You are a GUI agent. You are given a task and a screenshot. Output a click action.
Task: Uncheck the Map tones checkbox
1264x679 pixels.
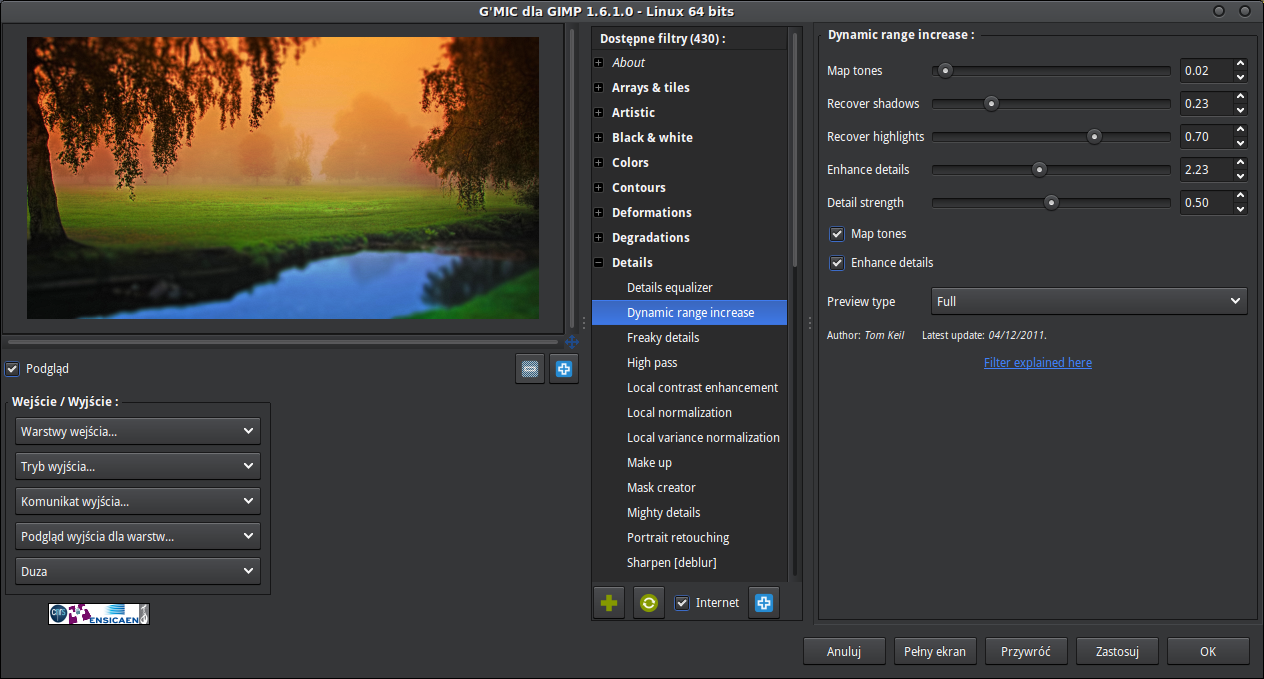(x=837, y=234)
